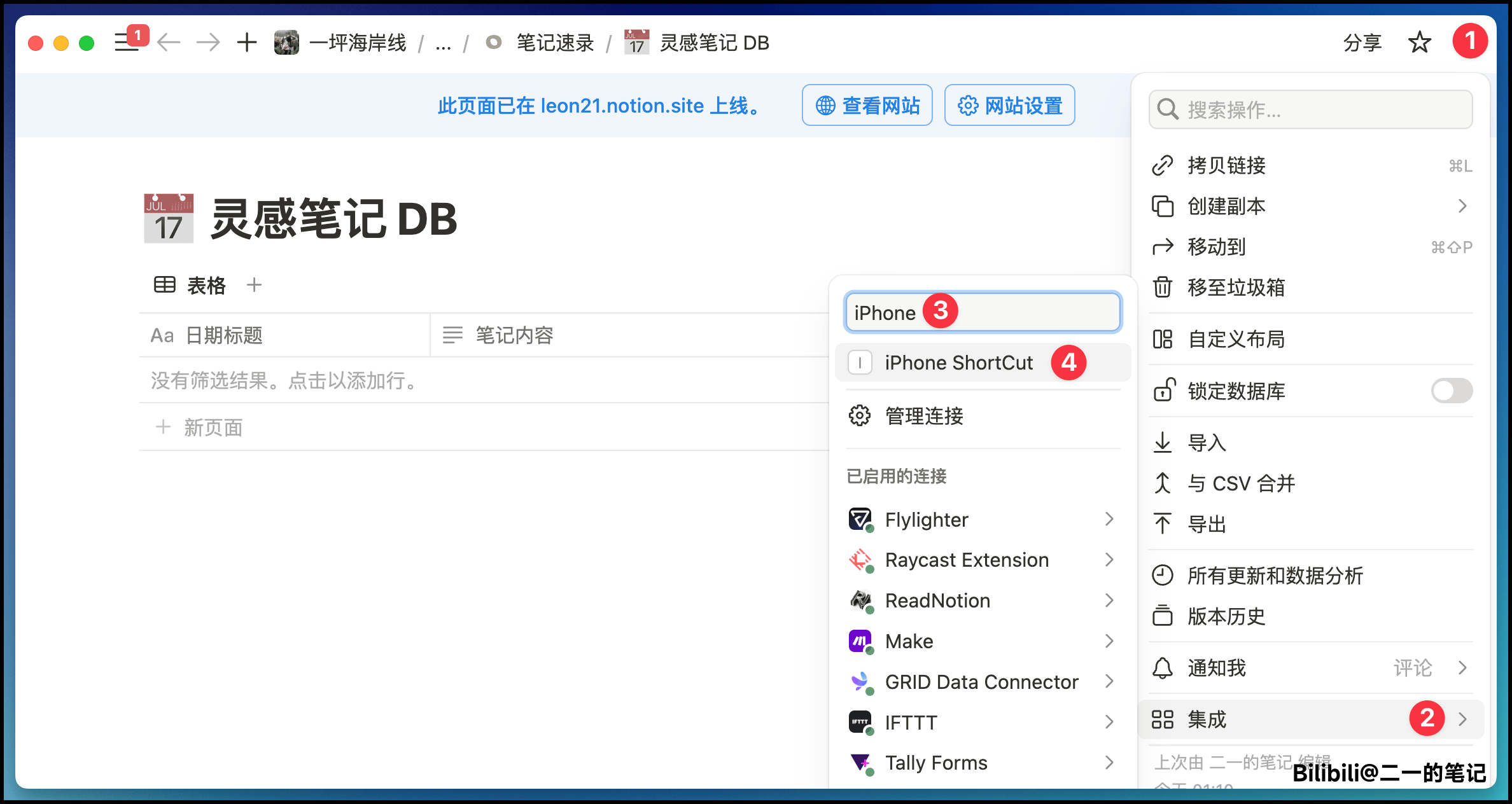Expand the 集成 submenu chevron
The image size is (1512, 804).
[1462, 719]
